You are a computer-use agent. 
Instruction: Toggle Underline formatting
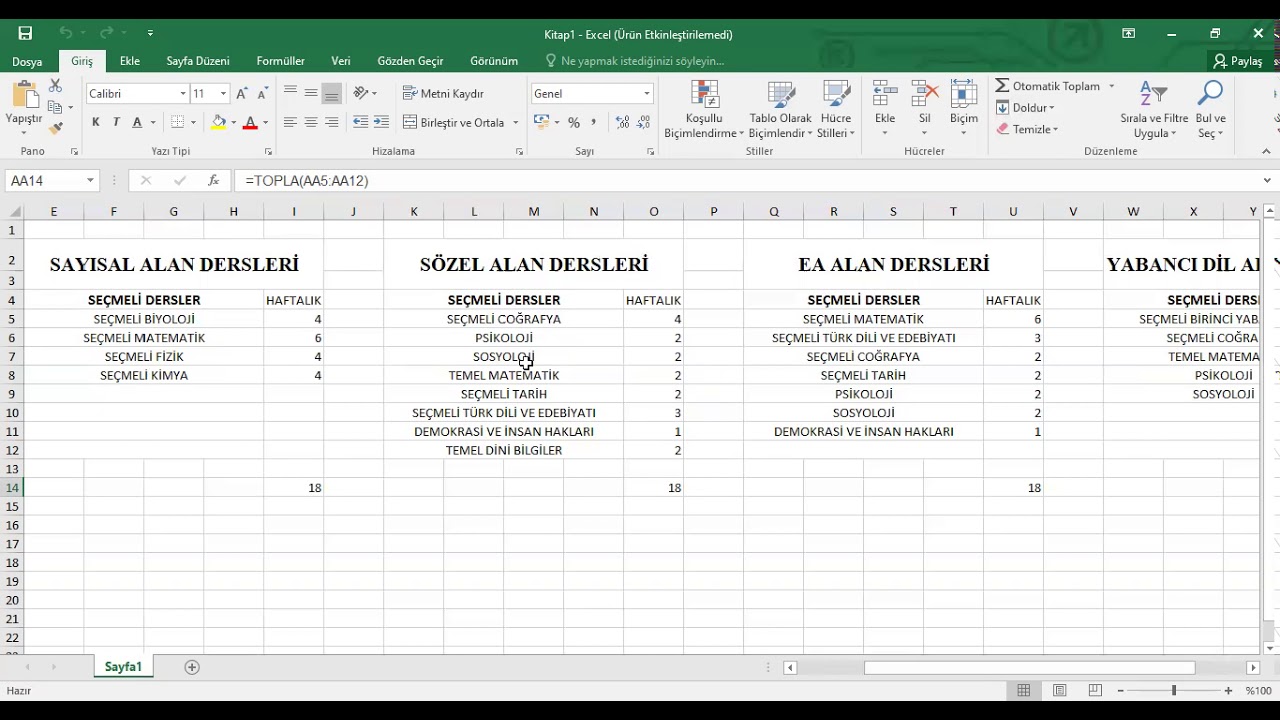[137, 122]
